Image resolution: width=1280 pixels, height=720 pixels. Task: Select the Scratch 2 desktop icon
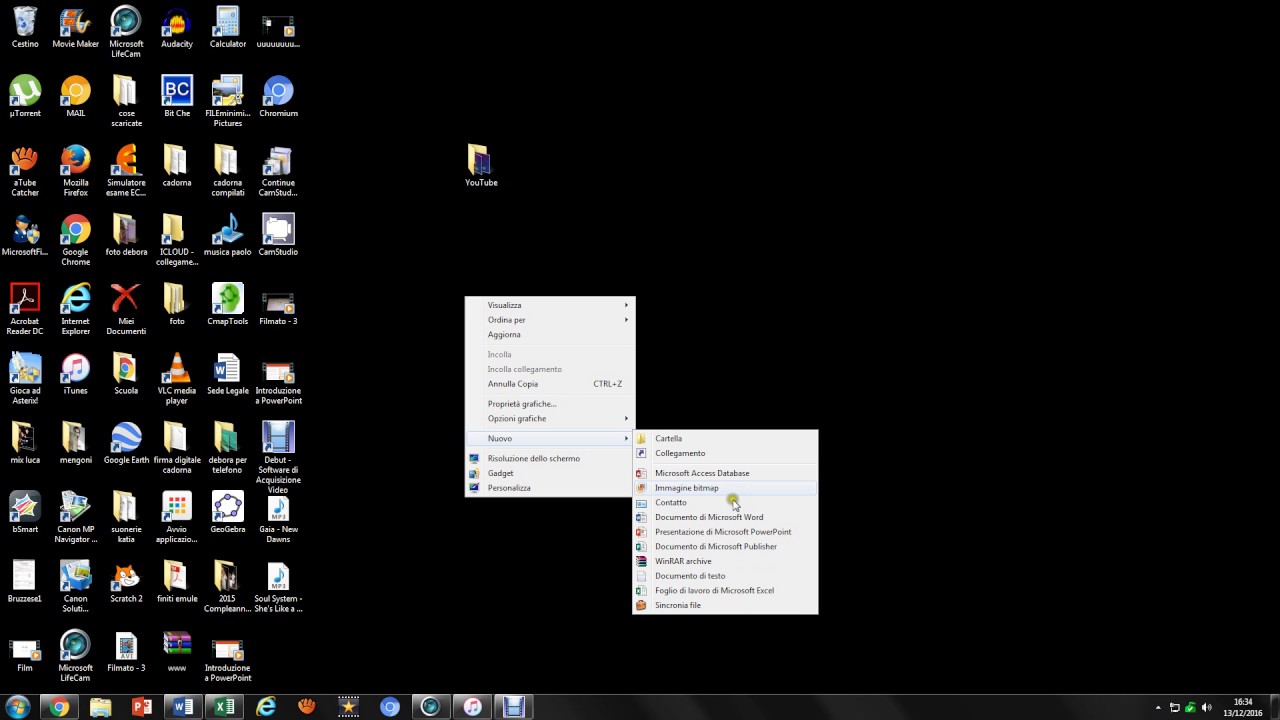(x=126, y=581)
